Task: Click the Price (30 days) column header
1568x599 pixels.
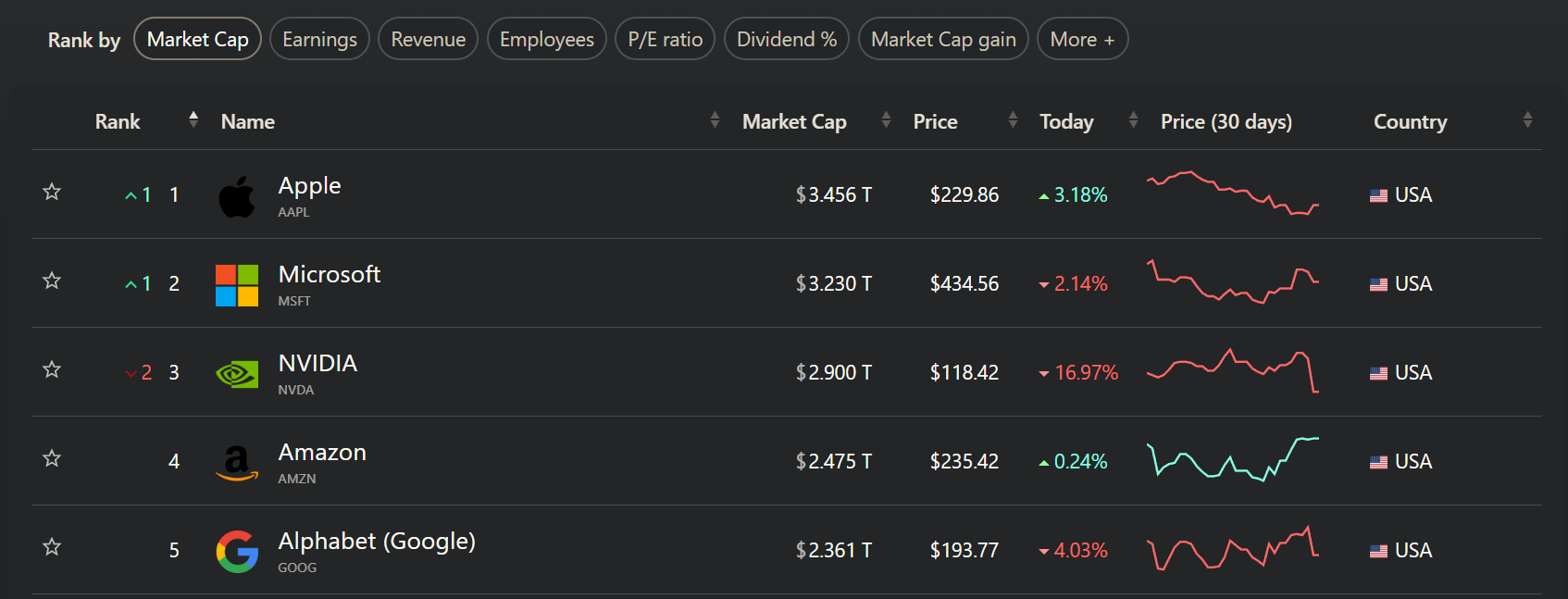Action: (x=1226, y=121)
